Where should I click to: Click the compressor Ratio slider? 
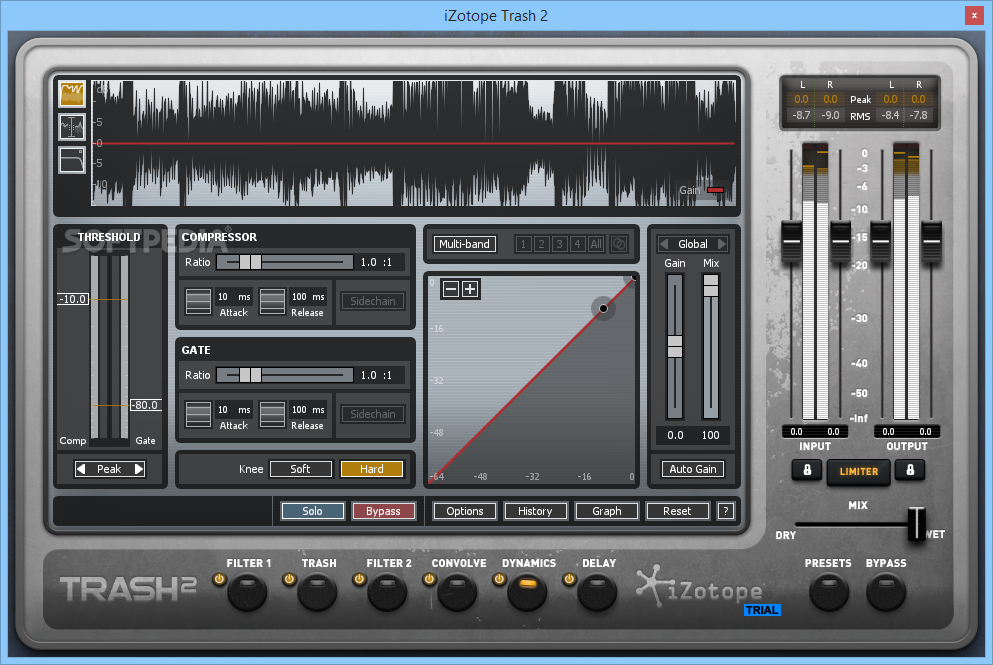(284, 262)
